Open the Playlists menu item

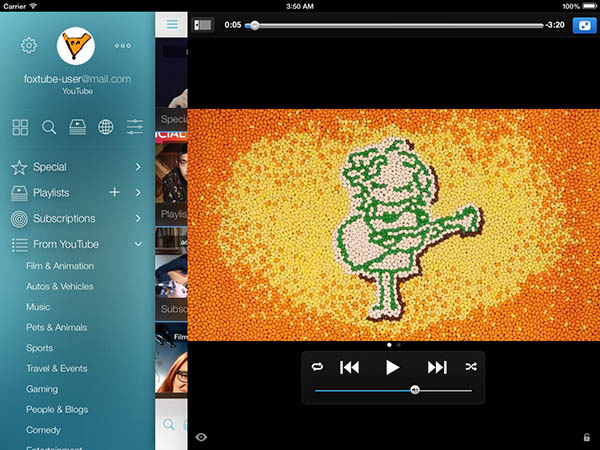click(x=51, y=193)
